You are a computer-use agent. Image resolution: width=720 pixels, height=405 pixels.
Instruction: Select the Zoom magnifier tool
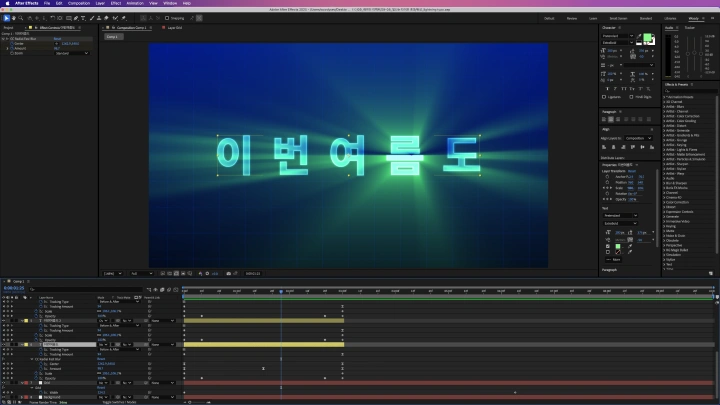[21, 18]
